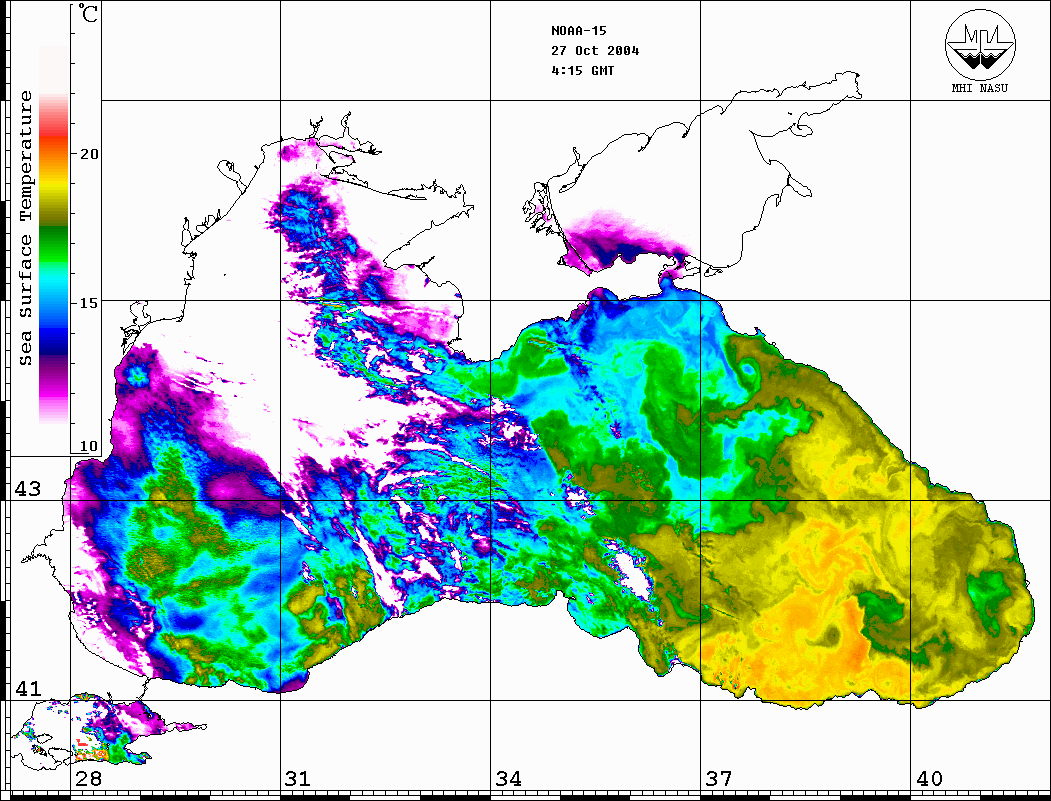The width and height of the screenshot is (1051, 801).
Task: Select the "NOAA-15" satellite label
Action: [x=579, y=31]
